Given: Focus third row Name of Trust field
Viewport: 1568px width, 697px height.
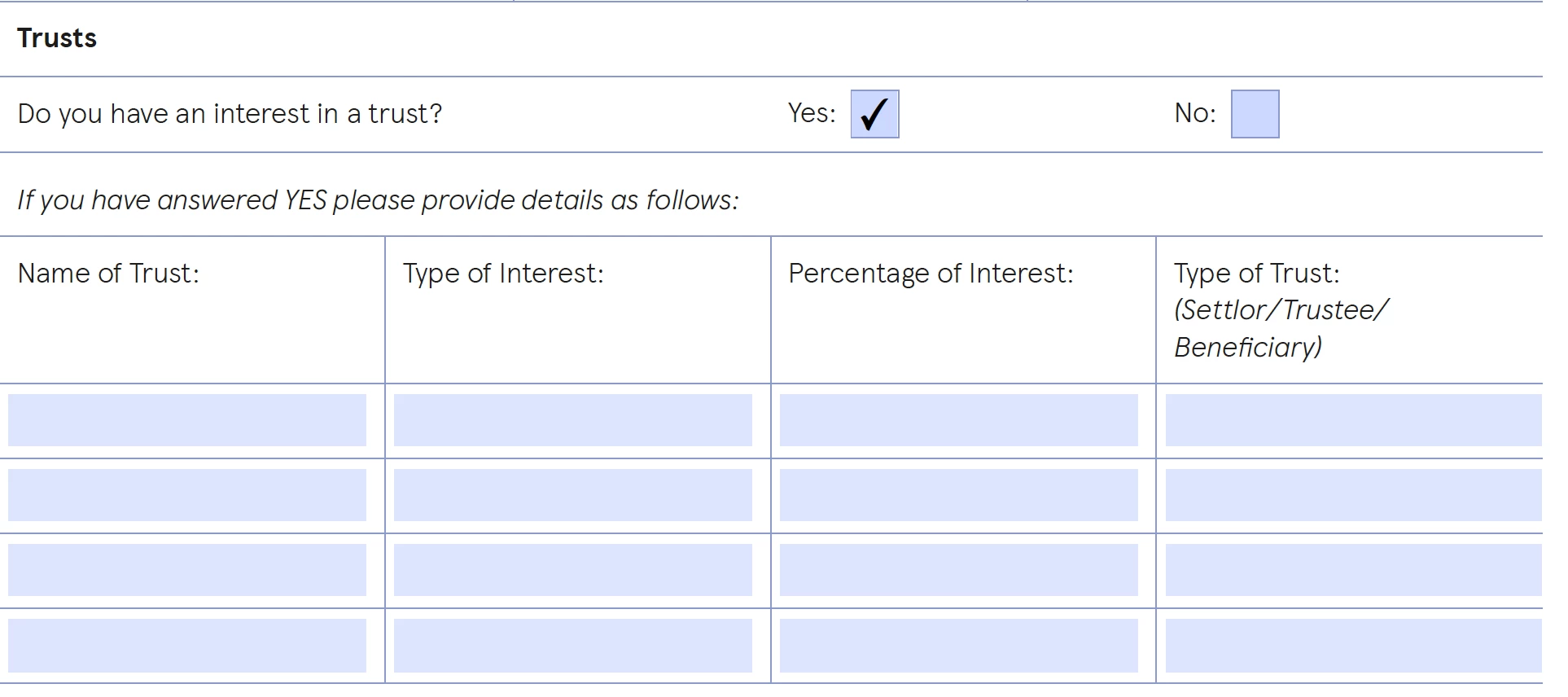Looking at the screenshot, I should 187,570.
